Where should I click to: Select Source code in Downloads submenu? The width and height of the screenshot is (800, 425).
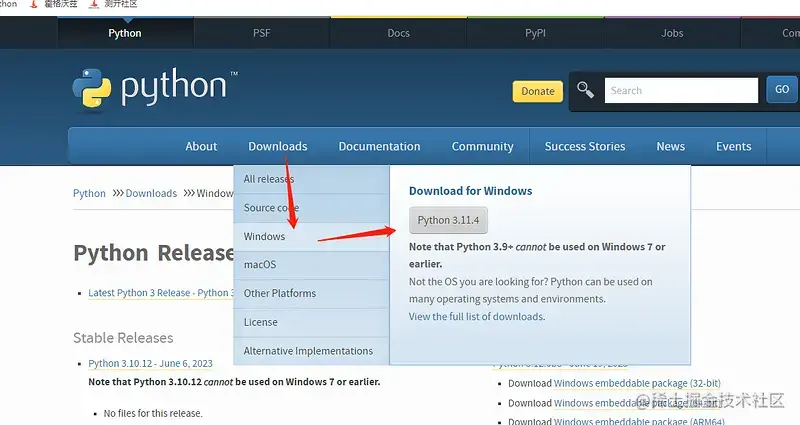(x=311, y=208)
